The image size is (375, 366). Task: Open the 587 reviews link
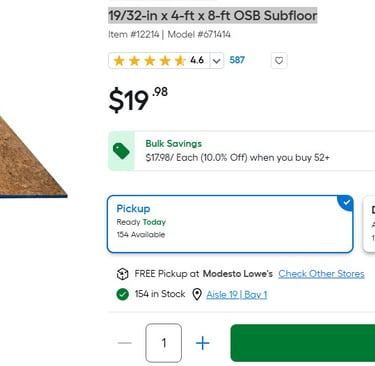pyautogui.click(x=237, y=60)
